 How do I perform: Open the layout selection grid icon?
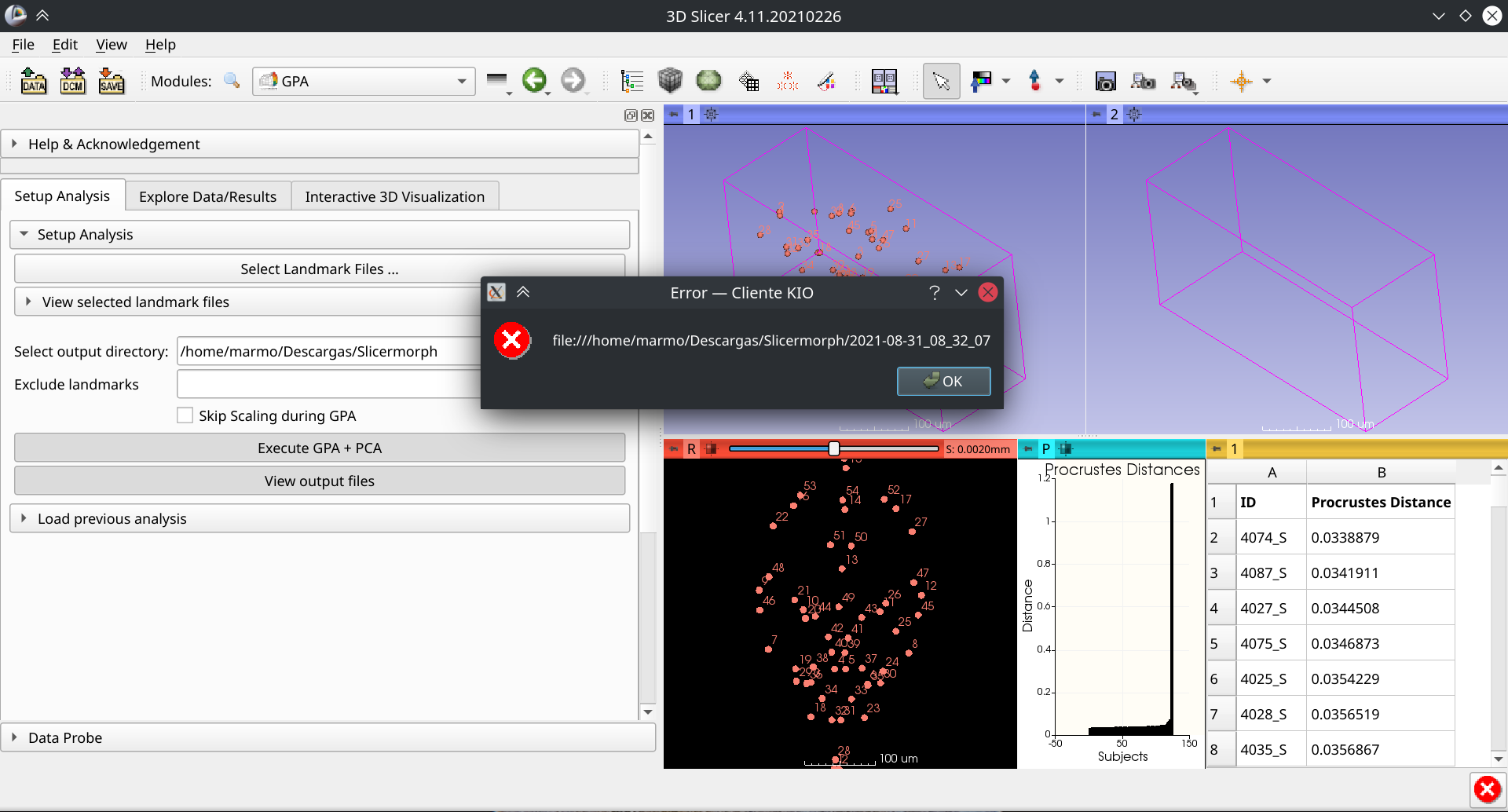[885, 81]
